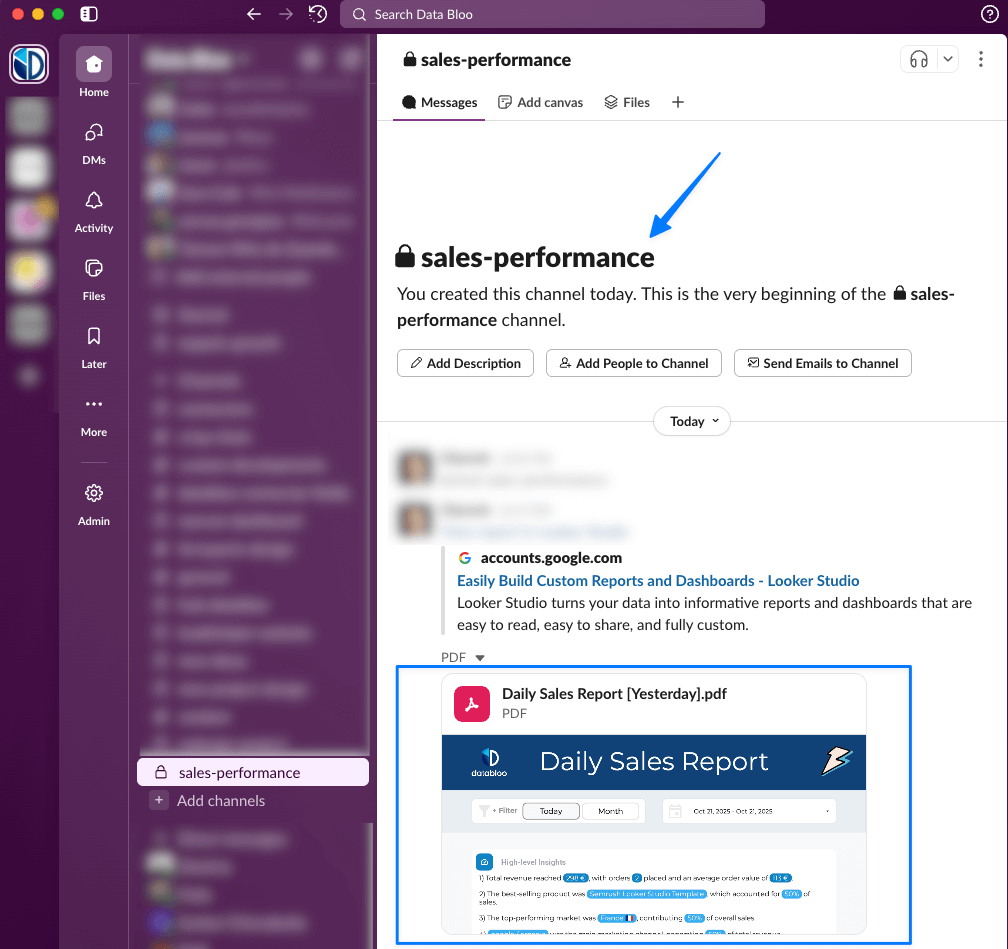
Task: Start a huddle with headphones icon
Action: pyautogui.click(x=918, y=60)
